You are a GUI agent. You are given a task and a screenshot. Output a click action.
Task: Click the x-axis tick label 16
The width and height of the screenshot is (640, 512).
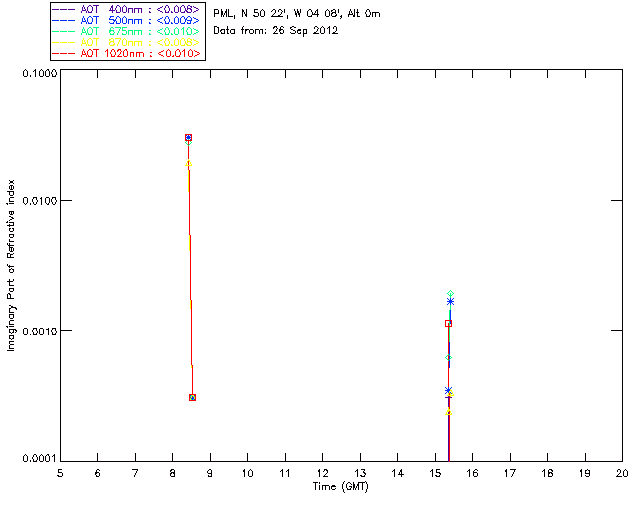click(x=473, y=473)
